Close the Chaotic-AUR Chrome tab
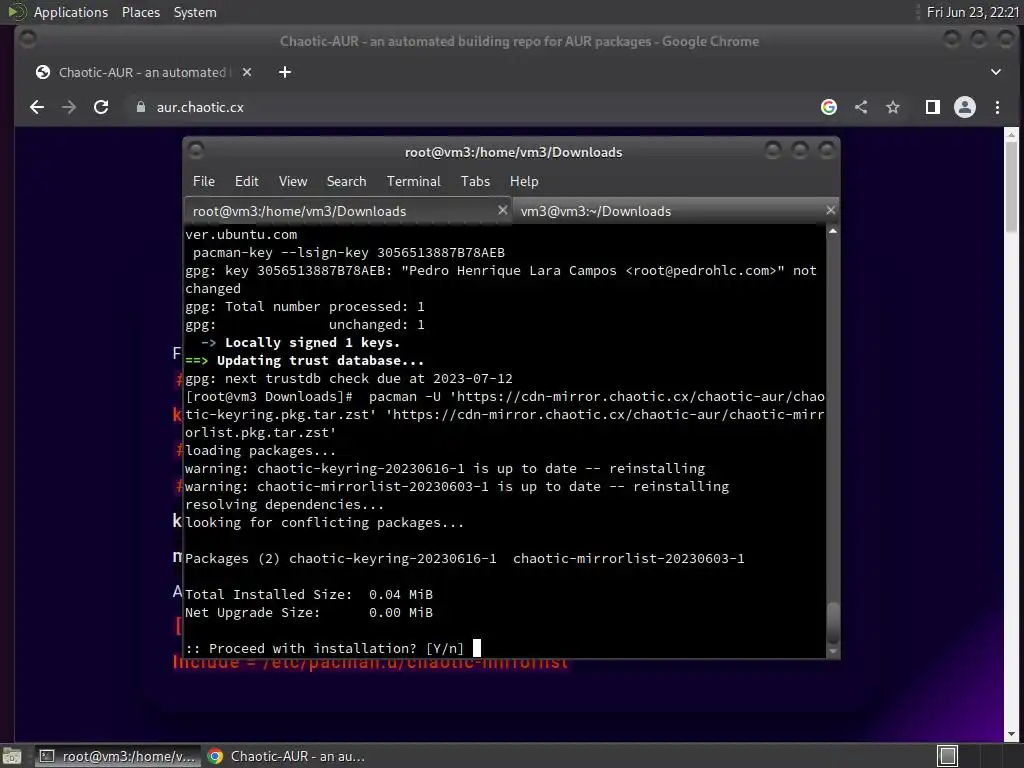Viewport: 1024px width, 768px height. tap(247, 72)
